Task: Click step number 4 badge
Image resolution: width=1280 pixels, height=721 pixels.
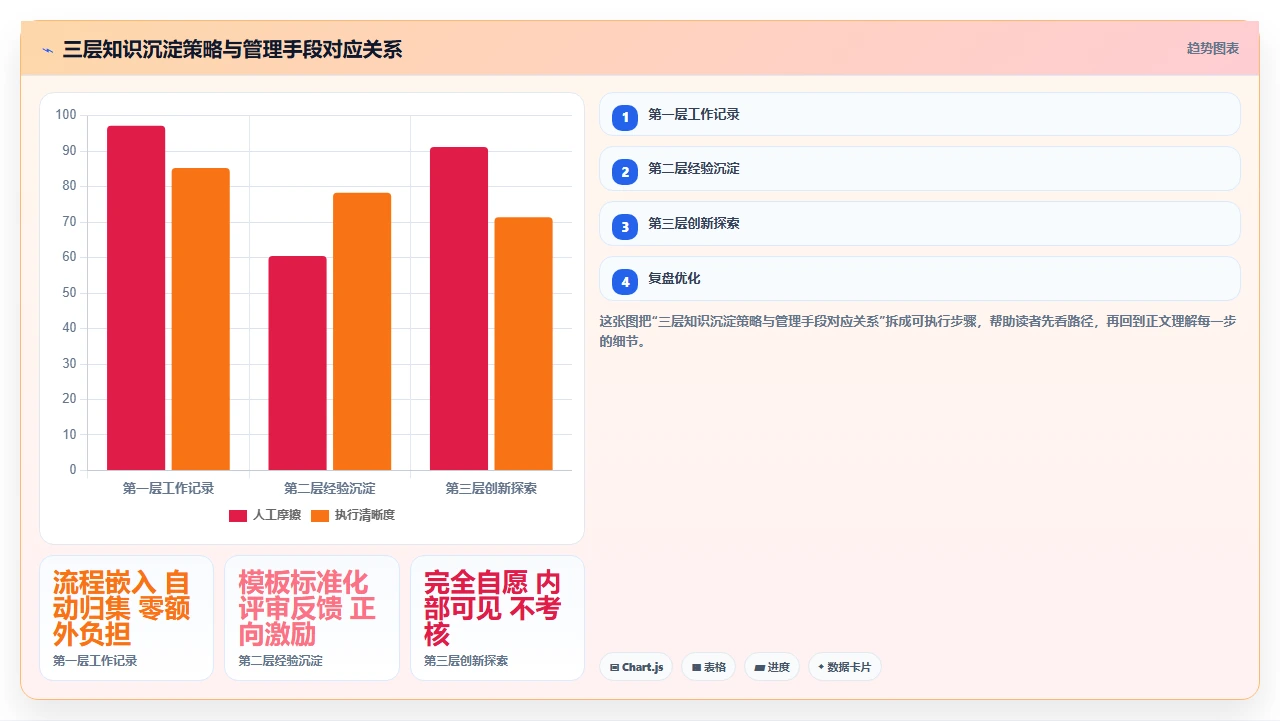Action: 625,282
